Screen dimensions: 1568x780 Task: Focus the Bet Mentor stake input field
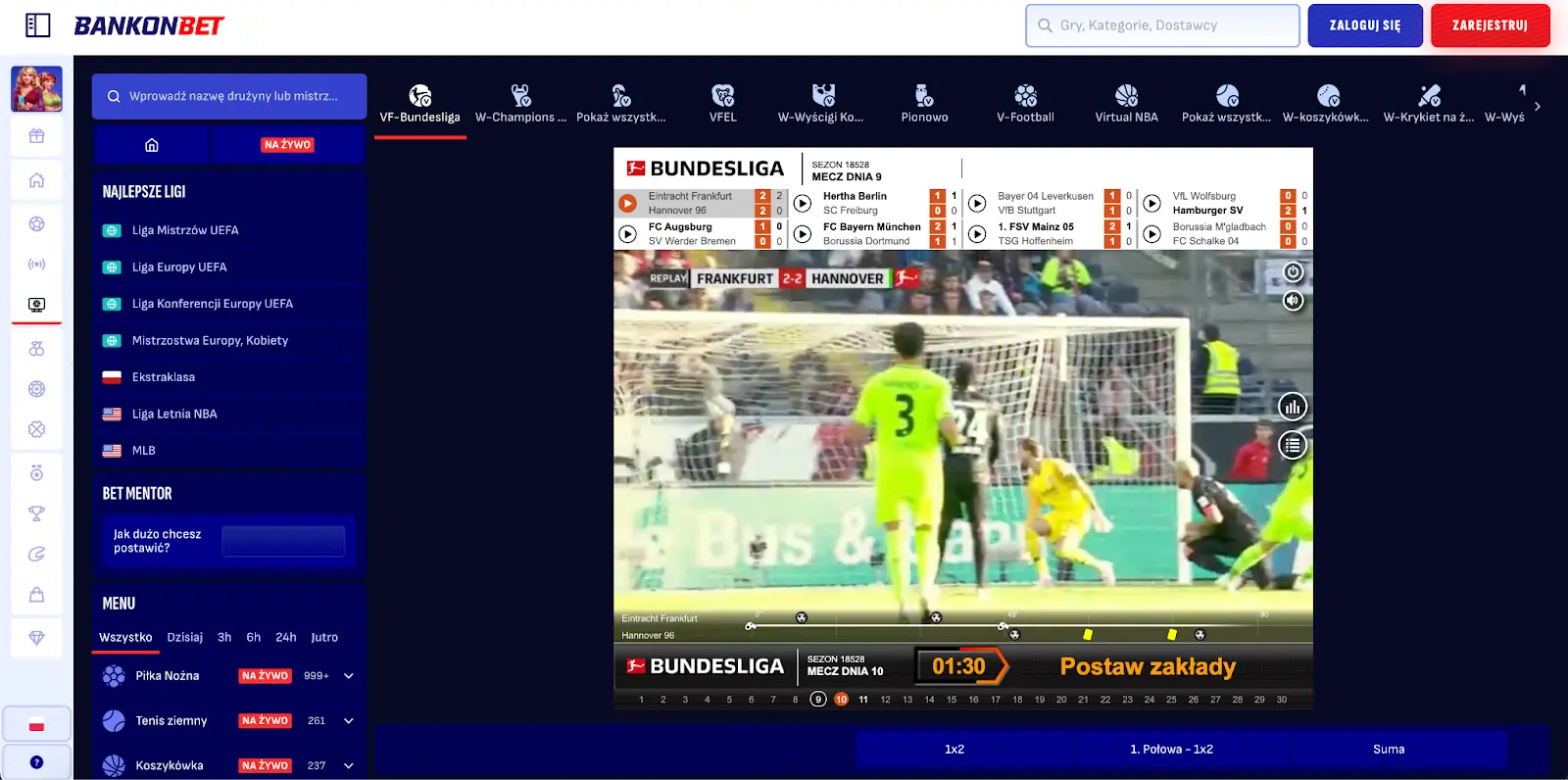click(283, 541)
